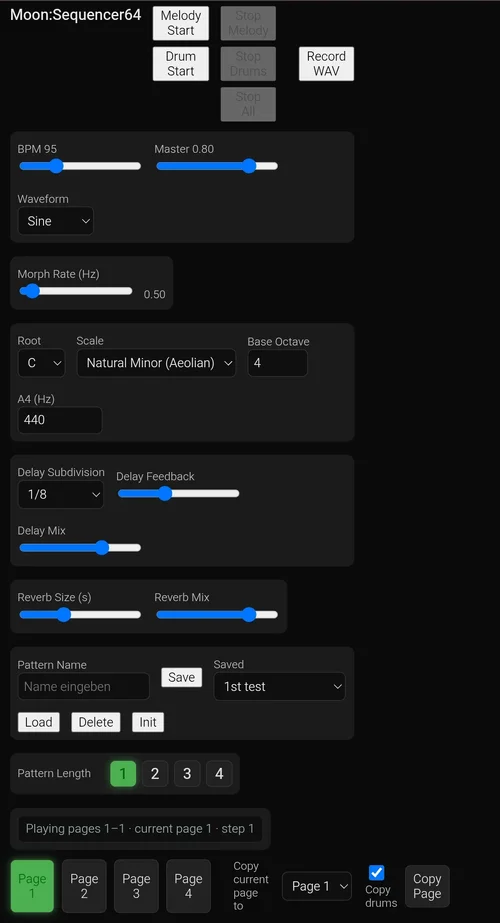Click the Delete pattern button
The width and height of the screenshot is (500, 923).
(96, 722)
